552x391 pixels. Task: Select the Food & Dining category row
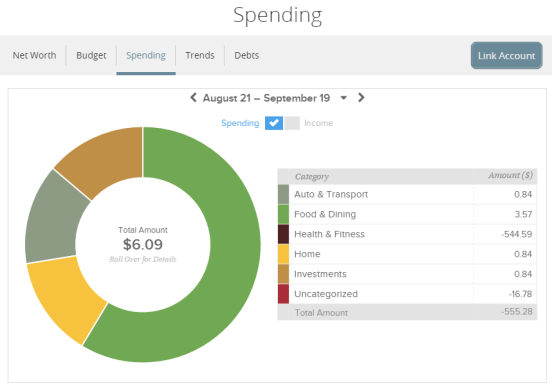tap(407, 214)
